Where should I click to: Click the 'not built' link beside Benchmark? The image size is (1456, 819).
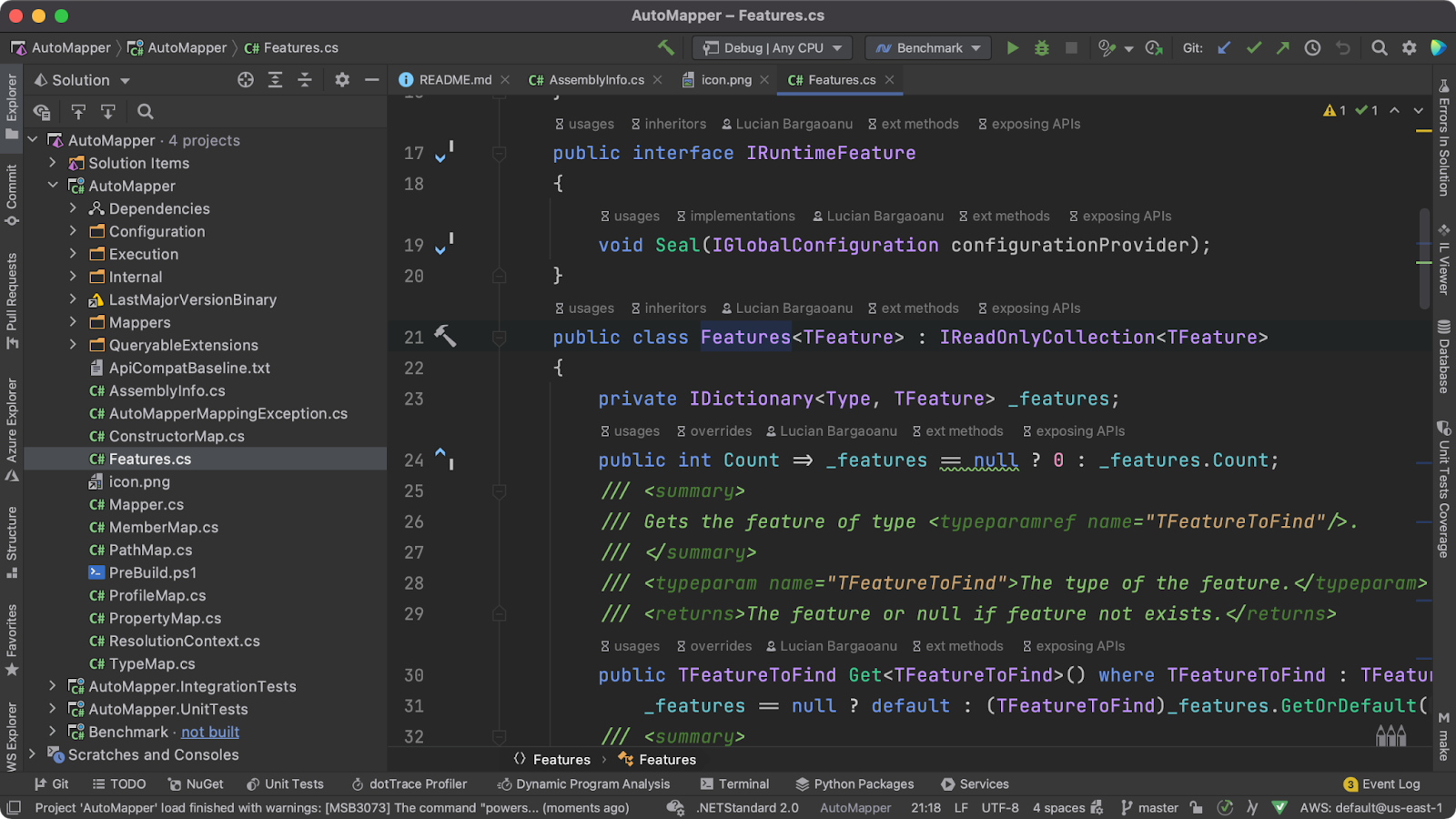[x=210, y=732]
